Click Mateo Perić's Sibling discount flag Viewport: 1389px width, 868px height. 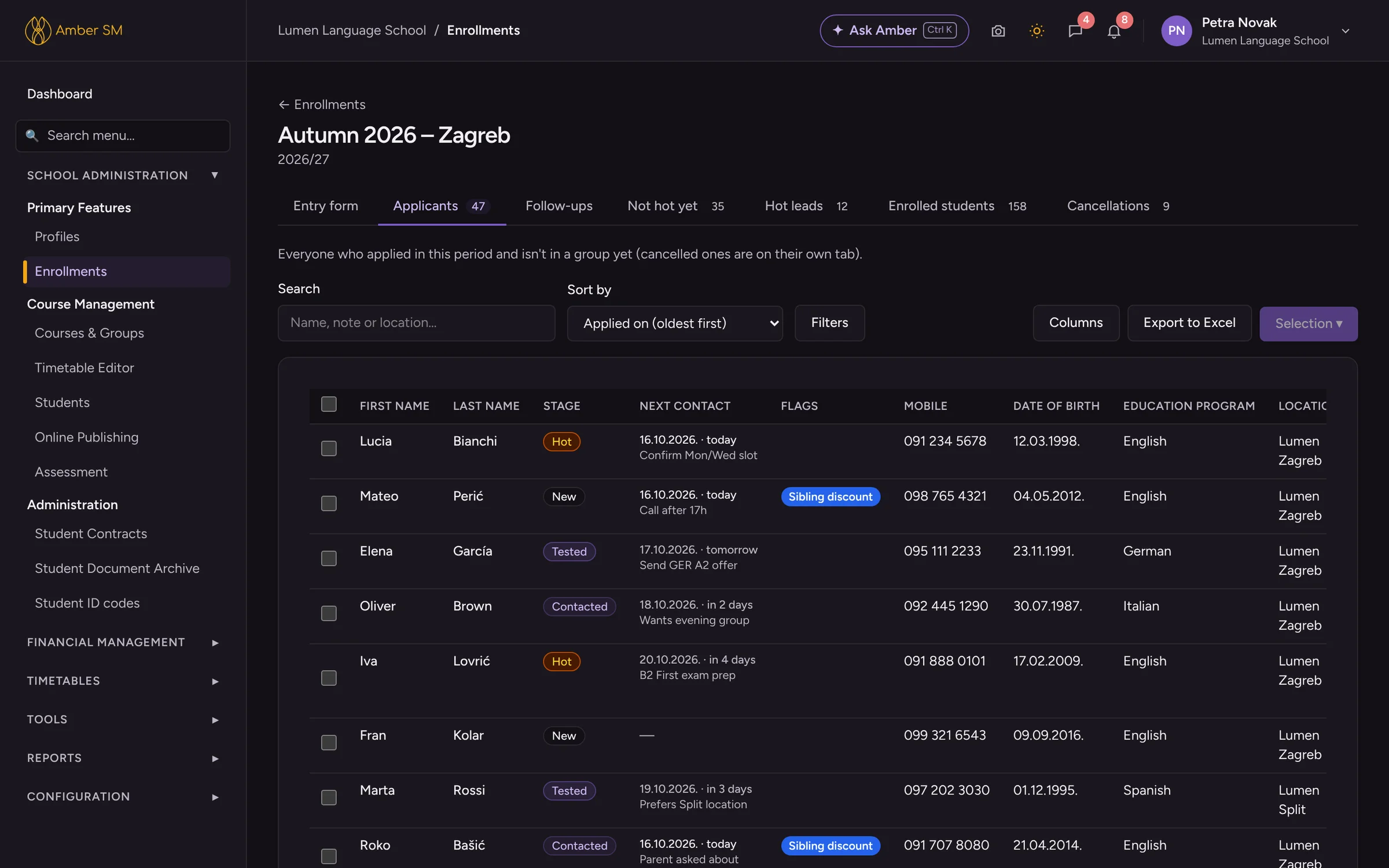coord(831,496)
